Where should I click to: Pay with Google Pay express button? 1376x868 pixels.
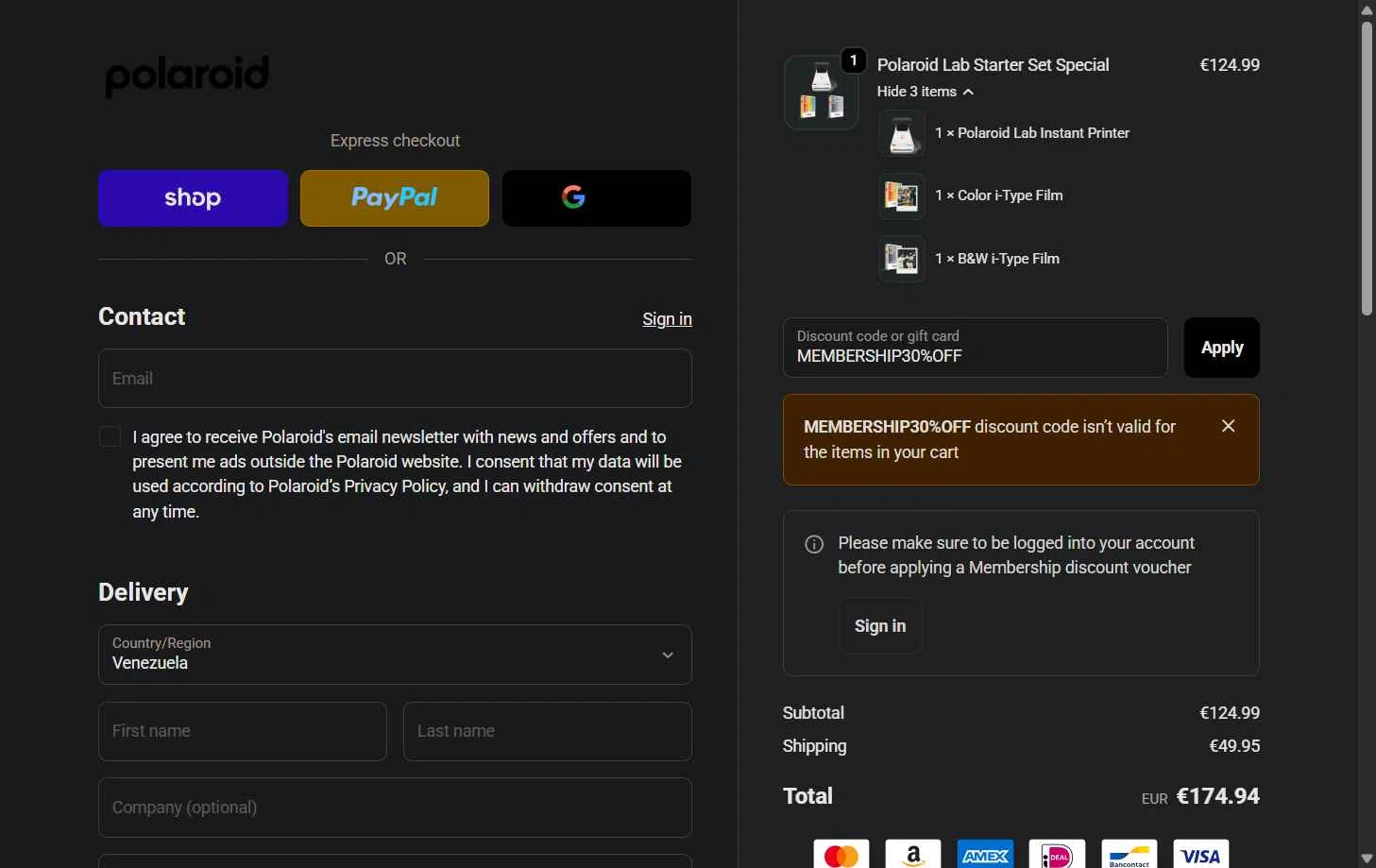pos(597,198)
